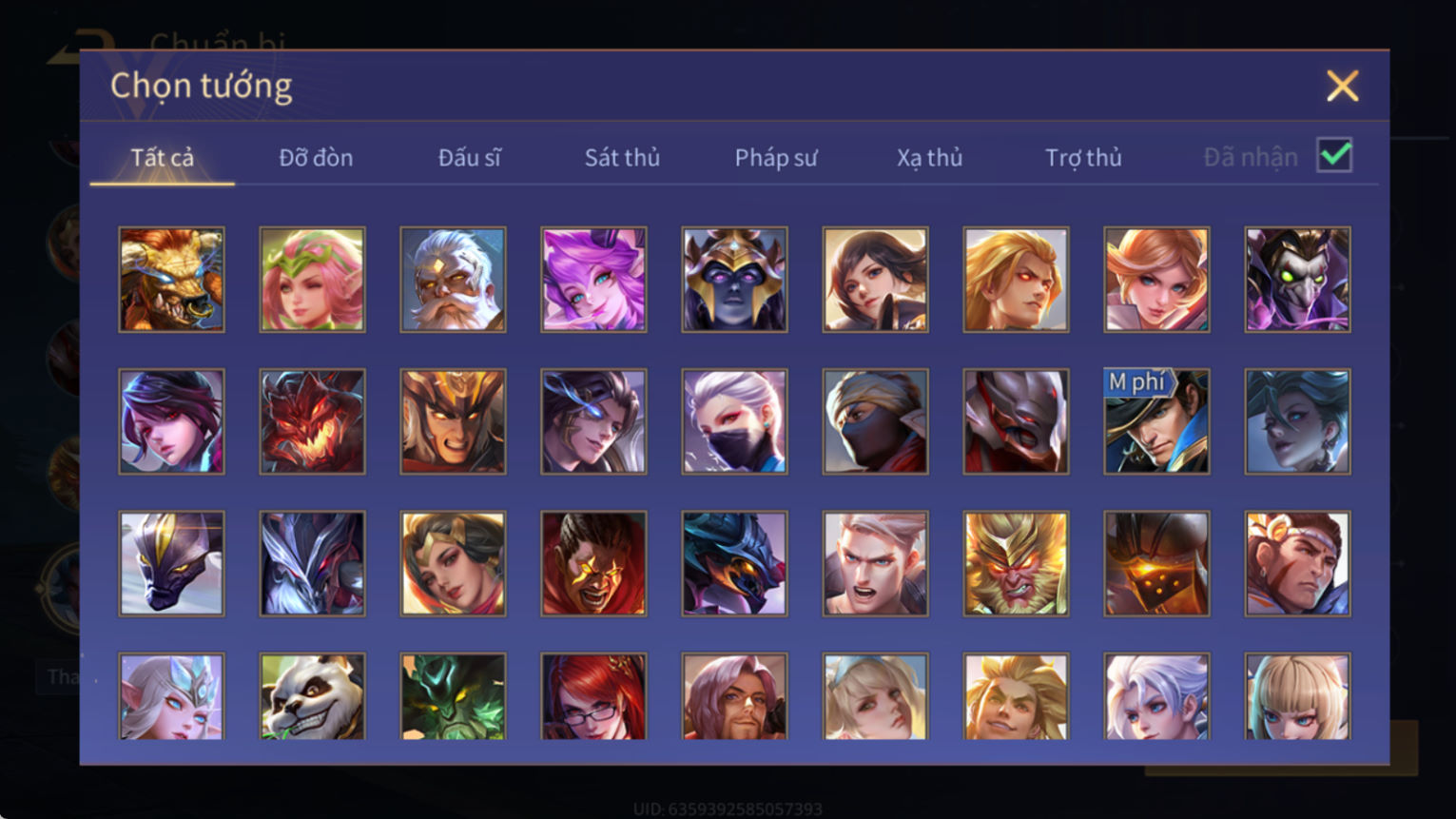Open the Đấu sĩ tab
The height and width of the screenshot is (819, 1456).
(x=469, y=157)
